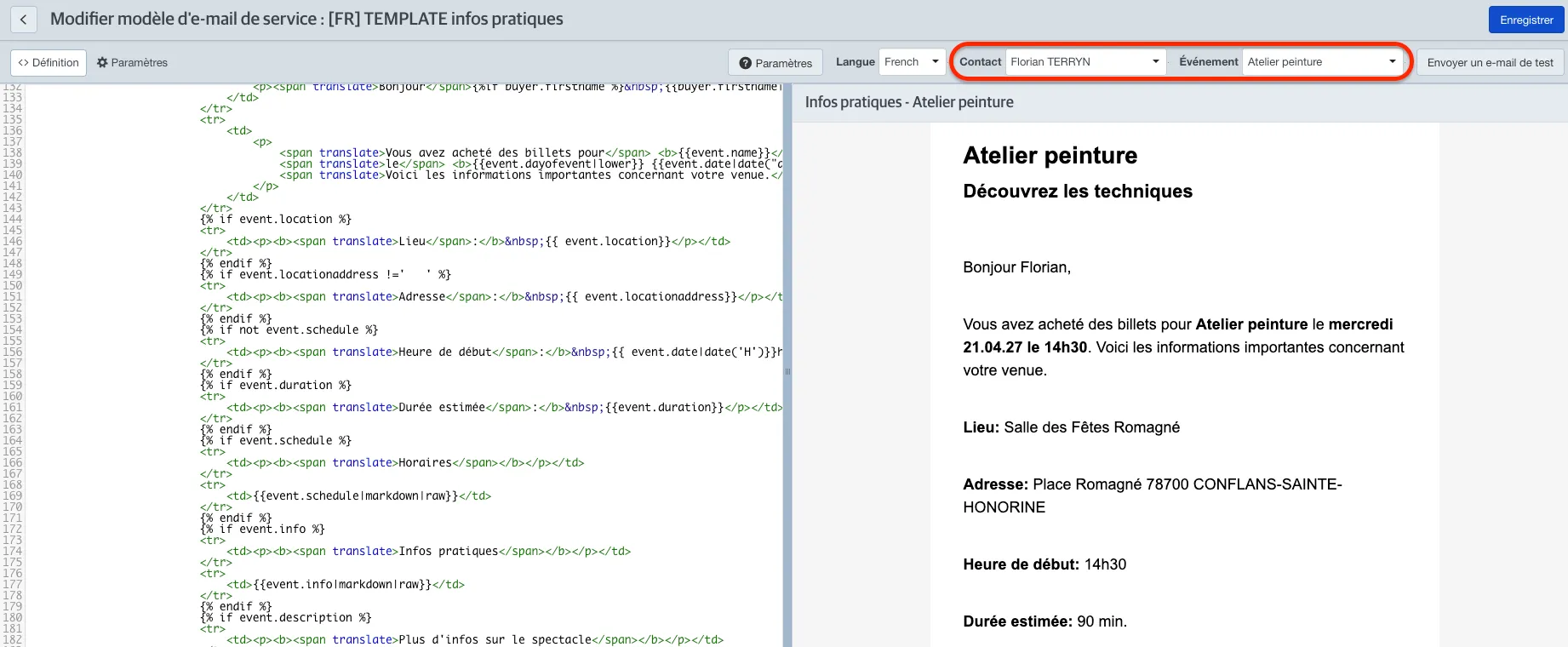Click code line '{% if not event.schedule %}'
Viewport: 1568px width, 647px height.
coord(289,330)
